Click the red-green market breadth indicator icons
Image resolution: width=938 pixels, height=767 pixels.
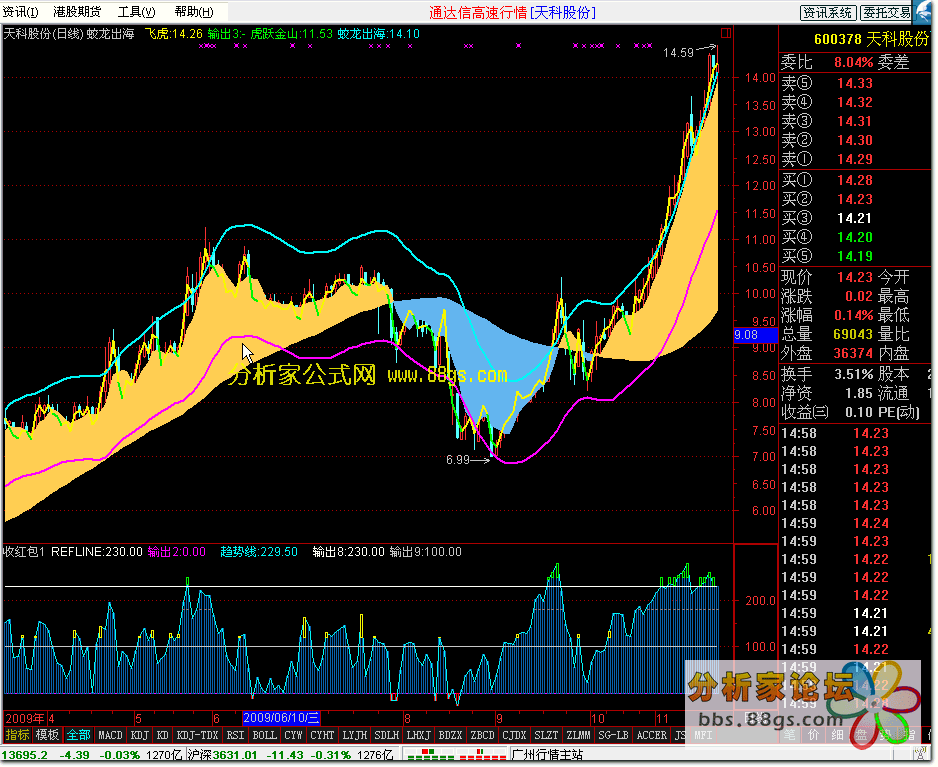[x=455, y=754]
